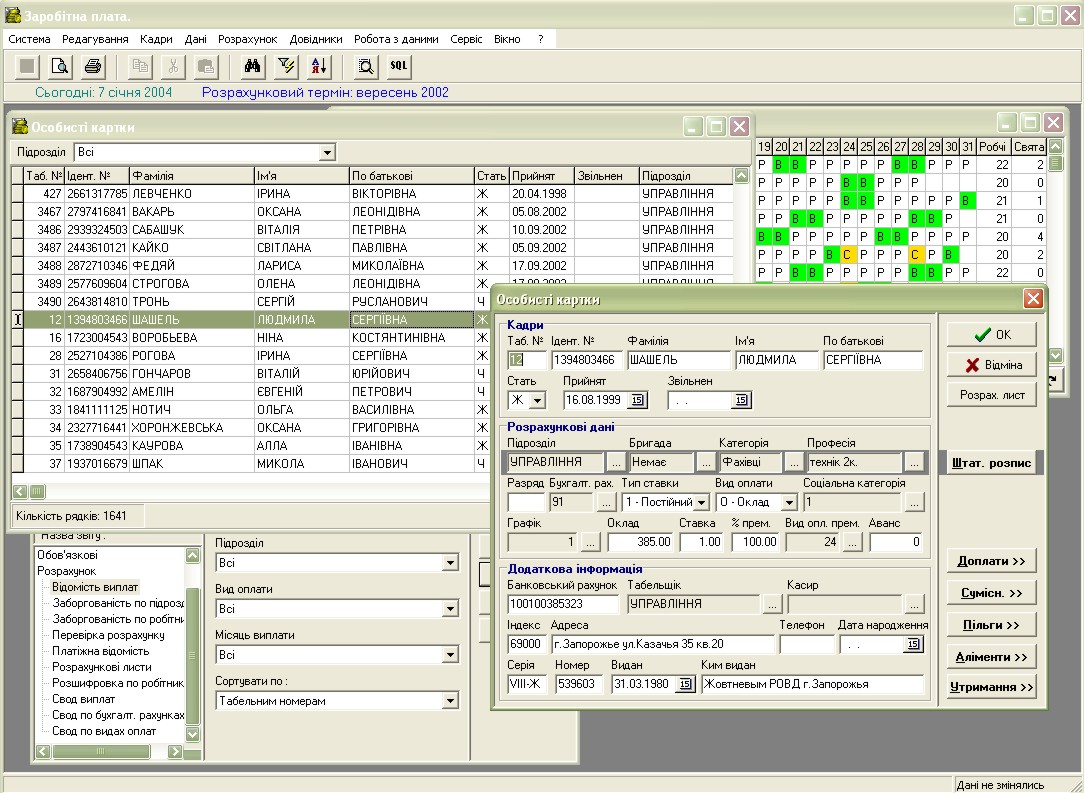Open the Розрахунок menu
The width and height of the screenshot is (1084, 793).
pyautogui.click(x=247, y=39)
